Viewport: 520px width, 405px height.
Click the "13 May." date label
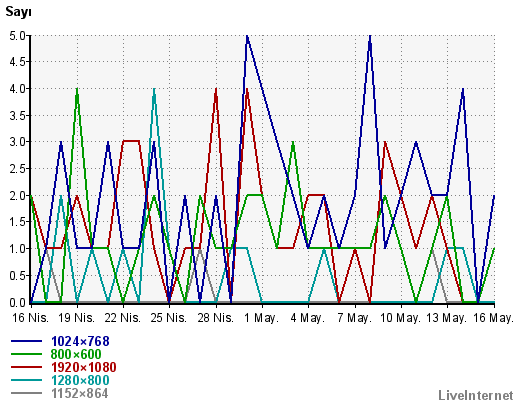[446, 318]
